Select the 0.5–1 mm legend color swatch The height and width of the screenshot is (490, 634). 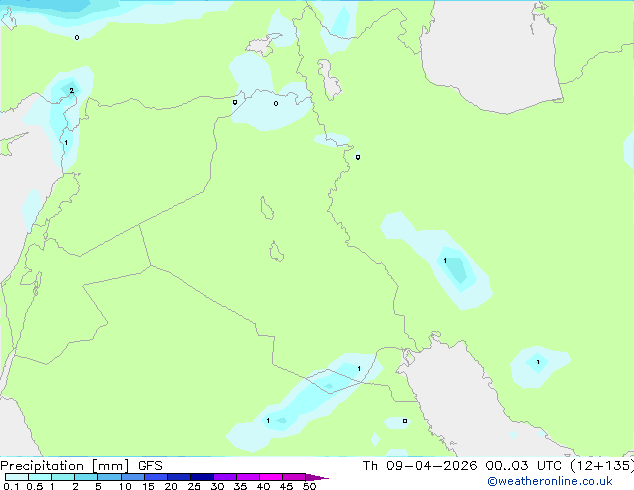pyautogui.click(x=40, y=477)
